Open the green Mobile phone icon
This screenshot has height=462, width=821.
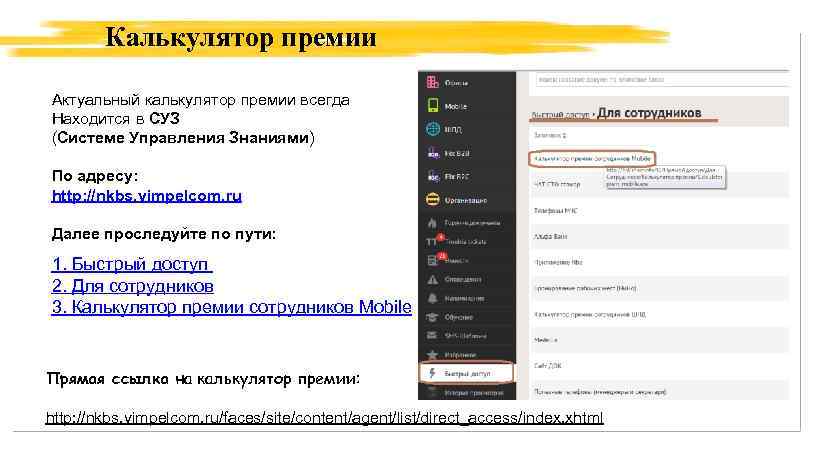coord(432,106)
